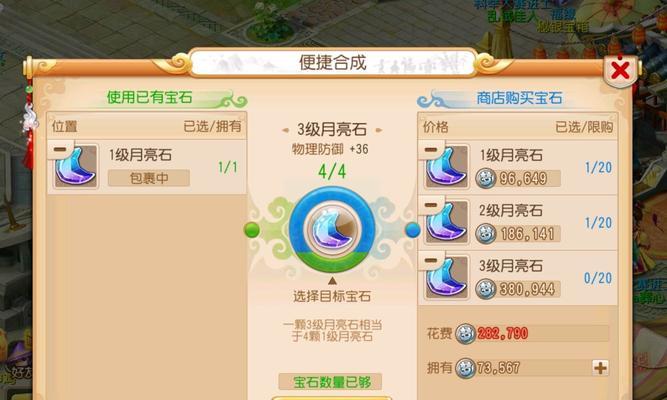Close the 便捷合成 dialog
Viewport: 667px width, 400px height.
pos(620,71)
